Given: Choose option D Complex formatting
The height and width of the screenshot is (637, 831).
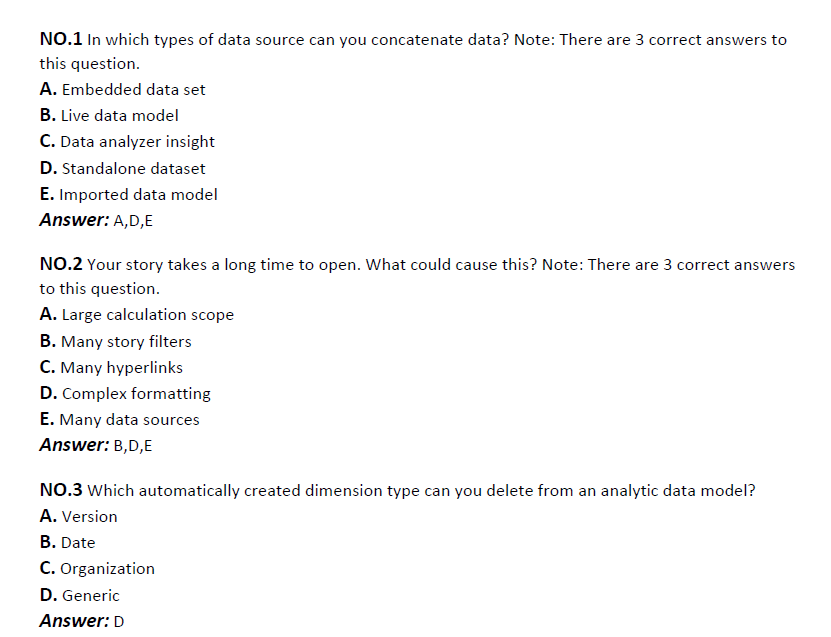Looking at the screenshot, I should (x=125, y=394).
